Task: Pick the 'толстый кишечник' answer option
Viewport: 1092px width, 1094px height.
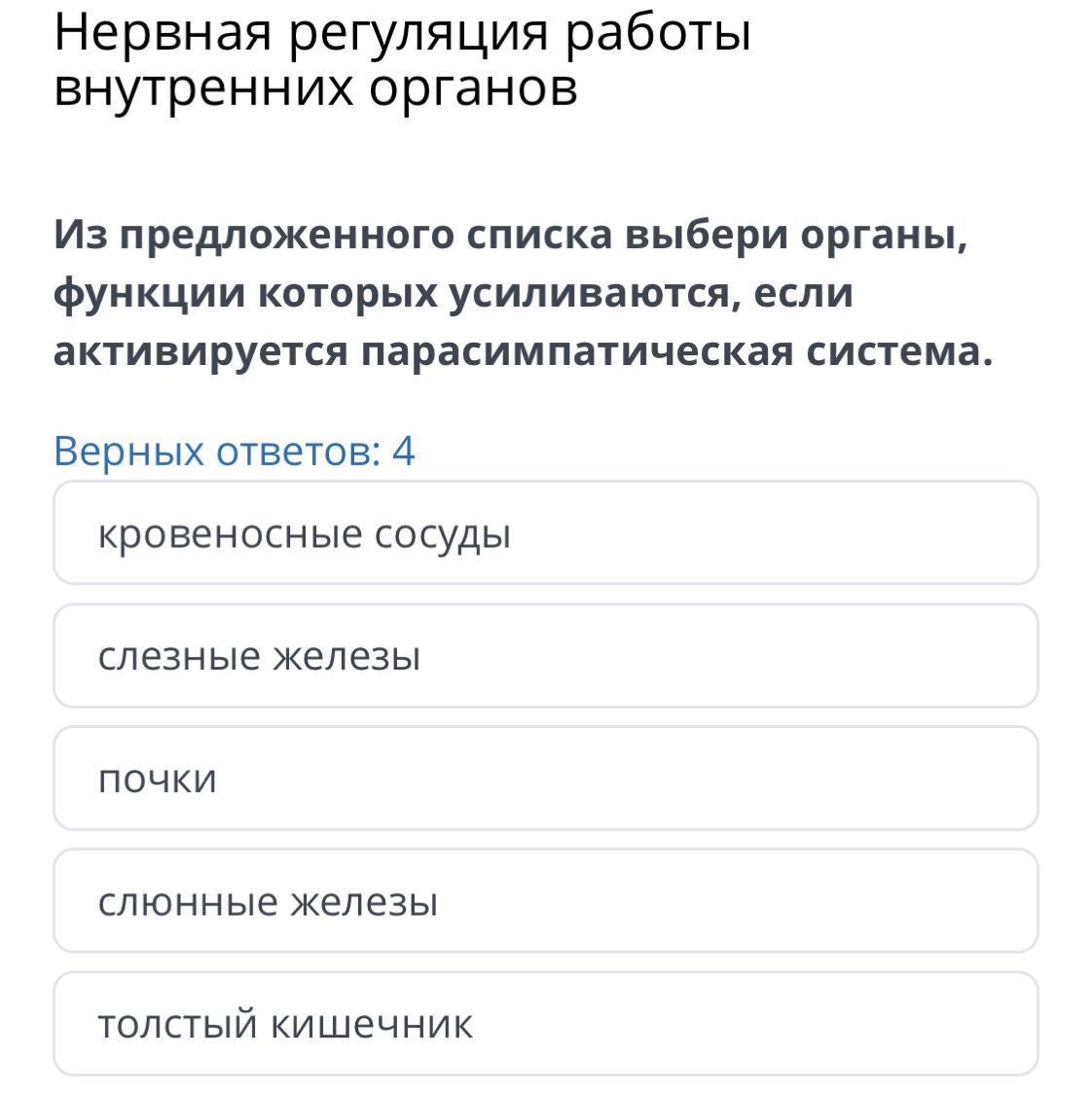Action: click(545, 1024)
